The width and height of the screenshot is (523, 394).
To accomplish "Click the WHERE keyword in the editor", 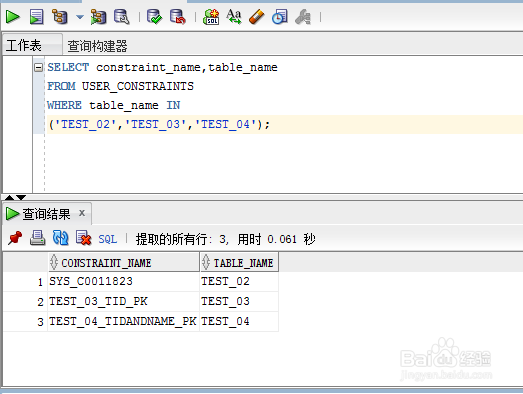I will click(x=64, y=105).
